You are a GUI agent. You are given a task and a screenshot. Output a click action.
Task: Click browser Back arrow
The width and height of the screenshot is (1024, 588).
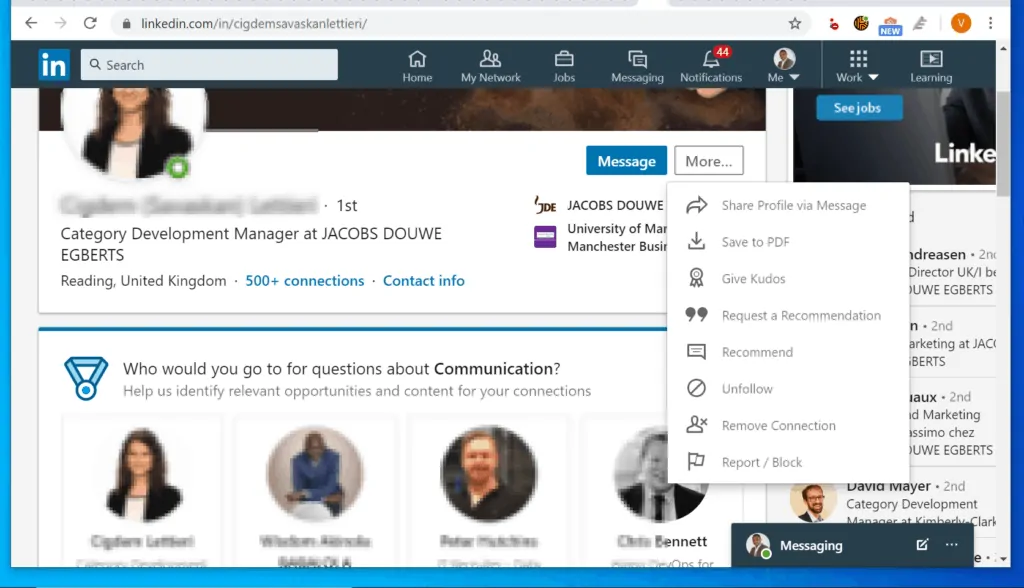click(x=31, y=24)
